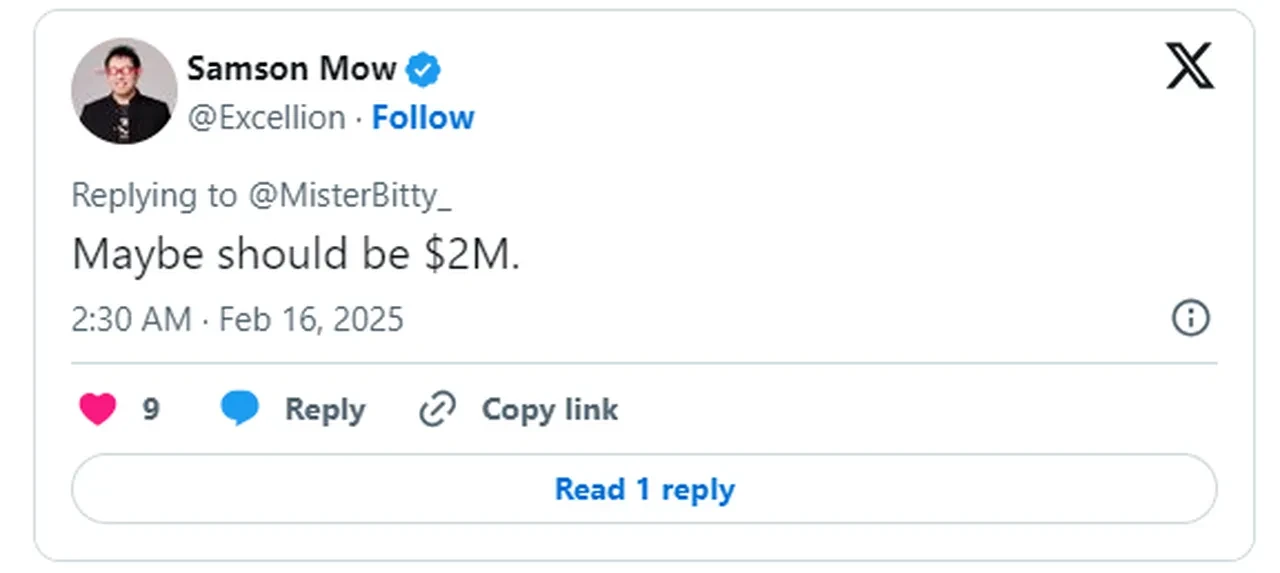
Task: Click the "Replying to" text
Action: tap(154, 195)
